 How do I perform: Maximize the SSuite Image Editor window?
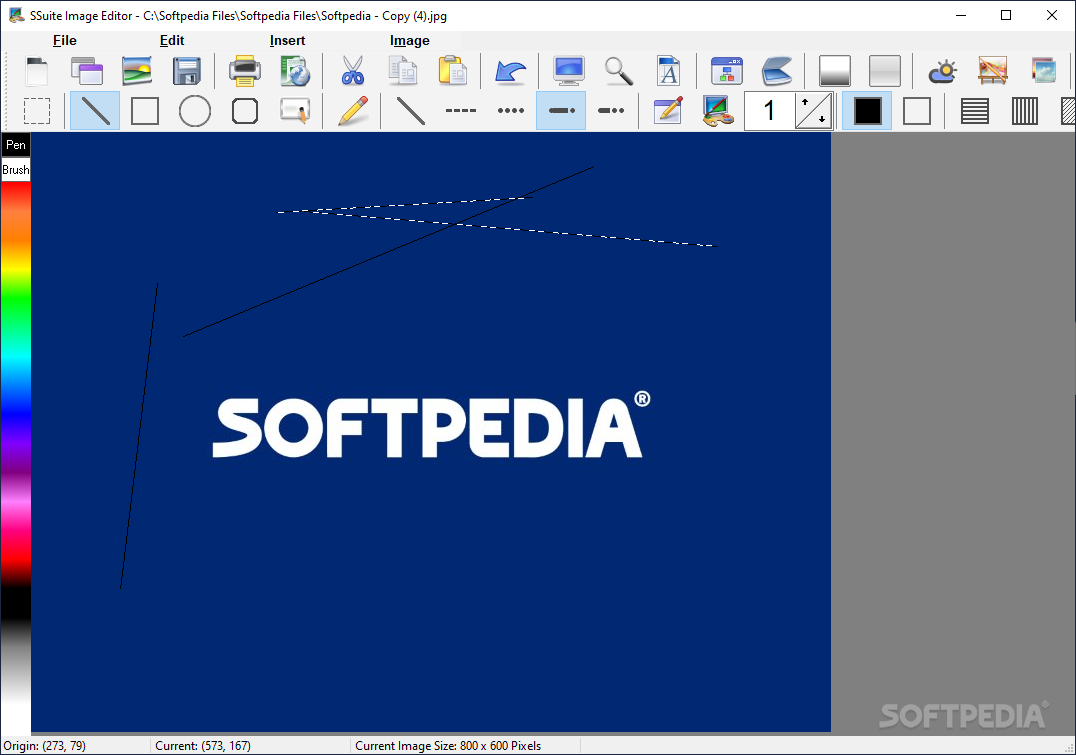tap(1006, 15)
